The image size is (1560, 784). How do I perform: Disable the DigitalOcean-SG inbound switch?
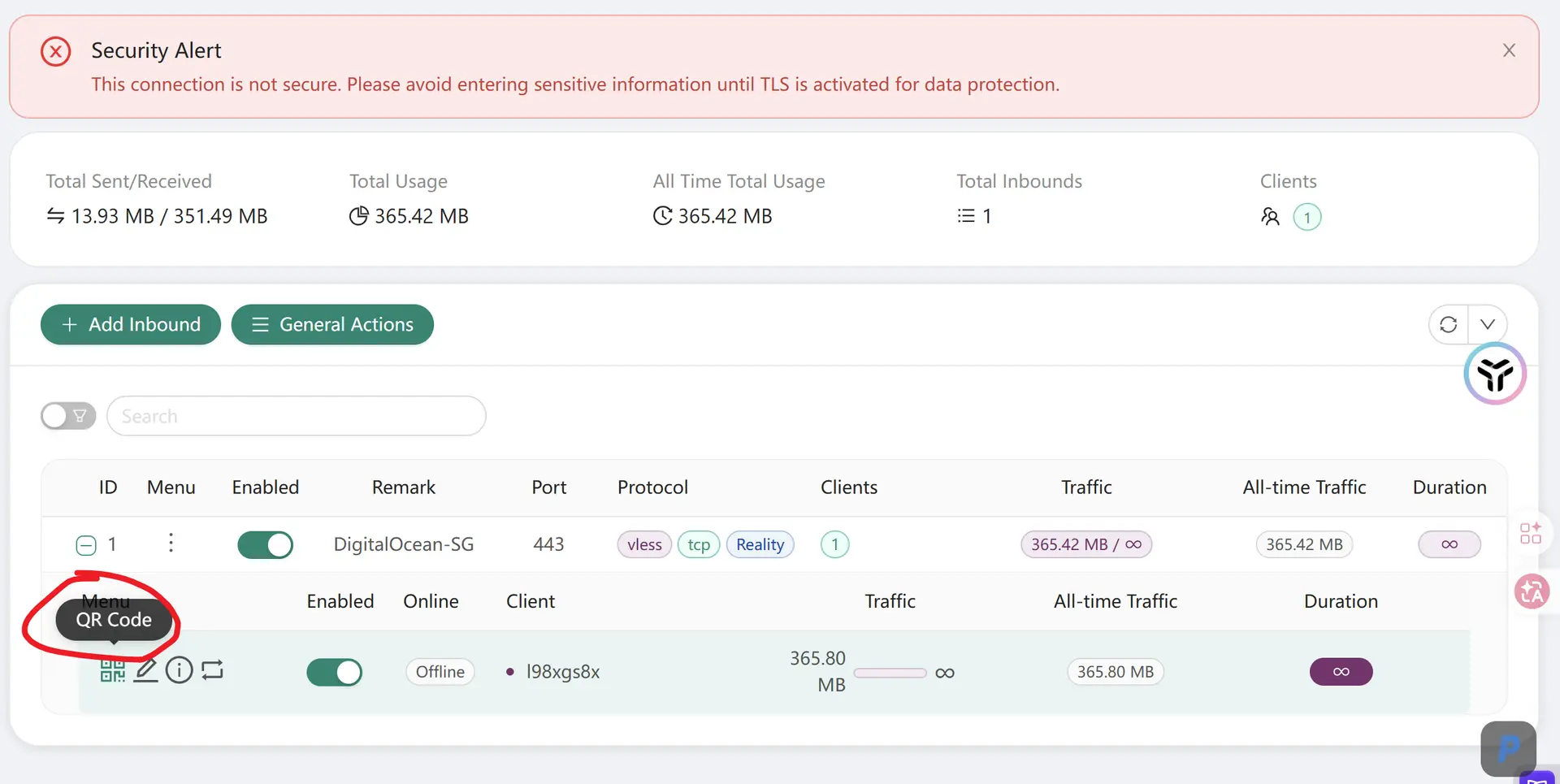pyautogui.click(x=265, y=544)
